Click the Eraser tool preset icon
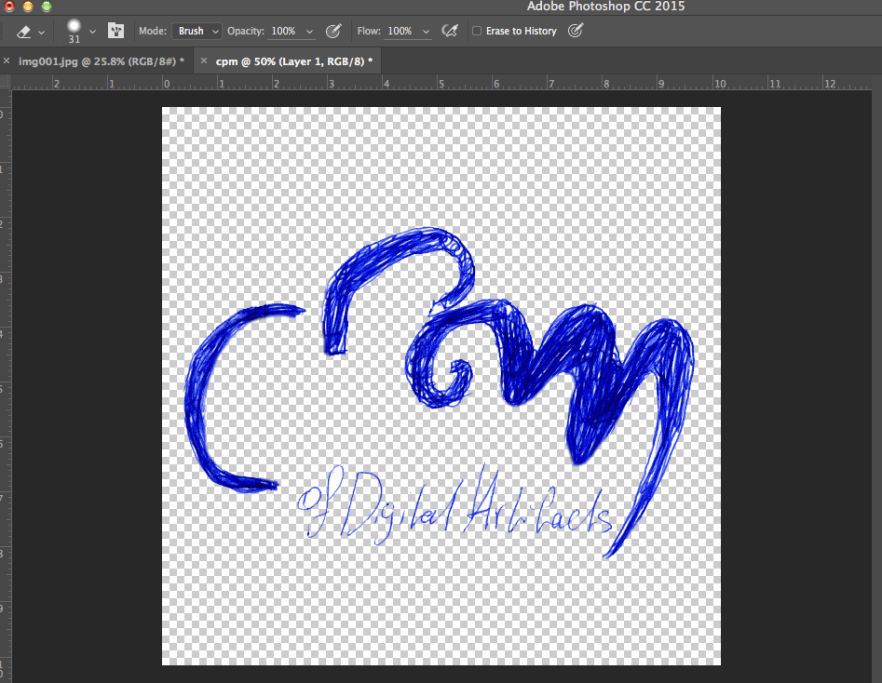The height and width of the screenshot is (683, 882). coord(24,32)
